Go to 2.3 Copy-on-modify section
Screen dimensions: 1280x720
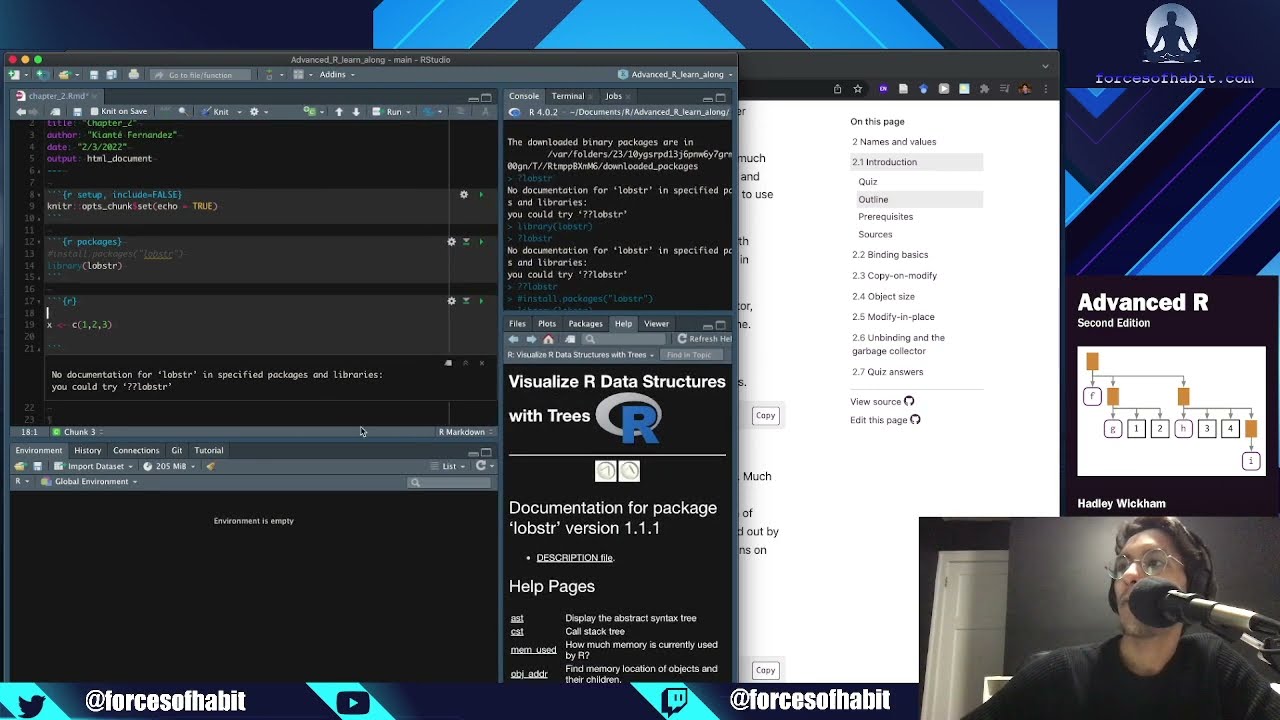click(894, 276)
